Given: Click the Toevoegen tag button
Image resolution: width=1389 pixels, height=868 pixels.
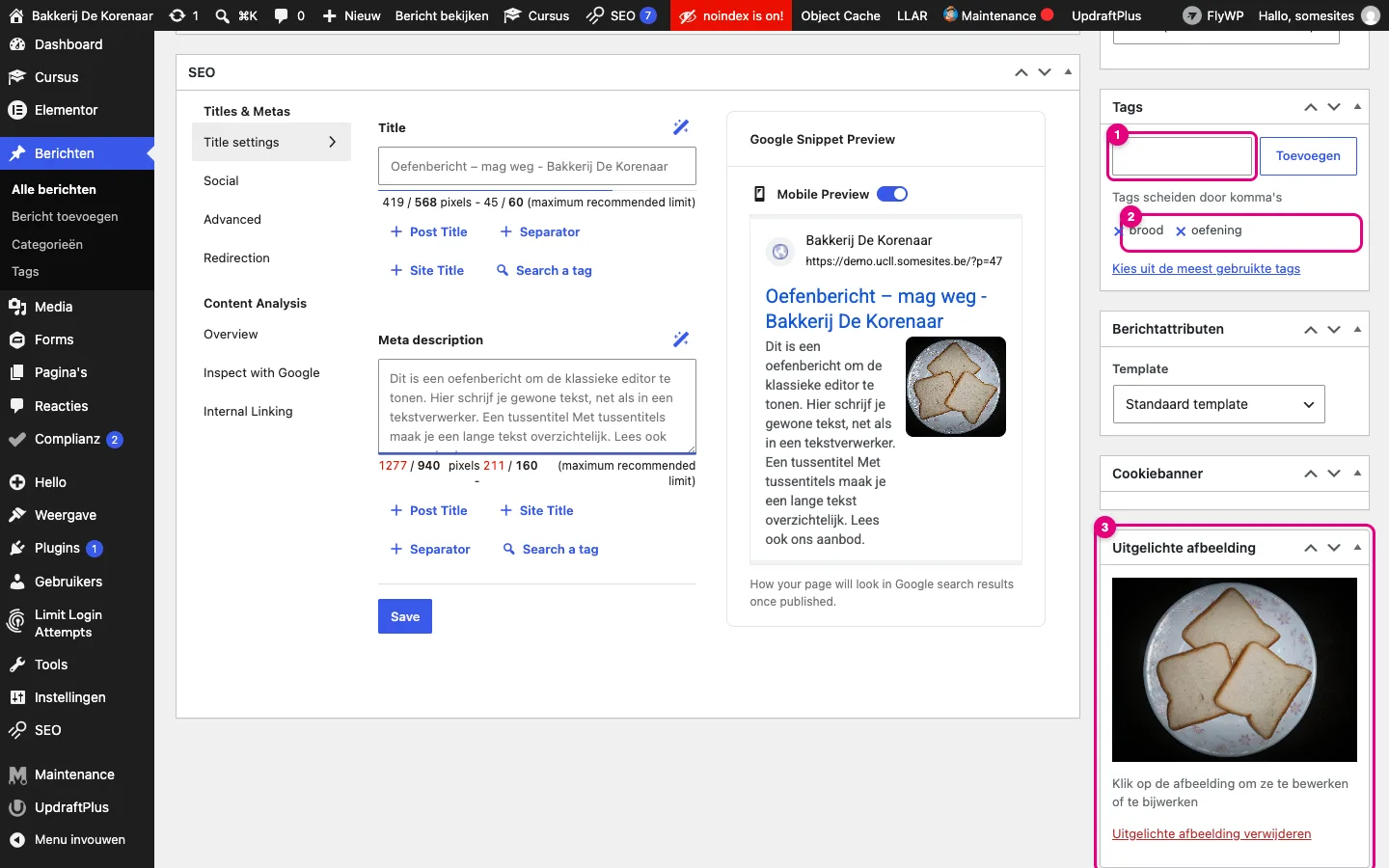Looking at the screenshot, I should click(x=1308, y=156).
